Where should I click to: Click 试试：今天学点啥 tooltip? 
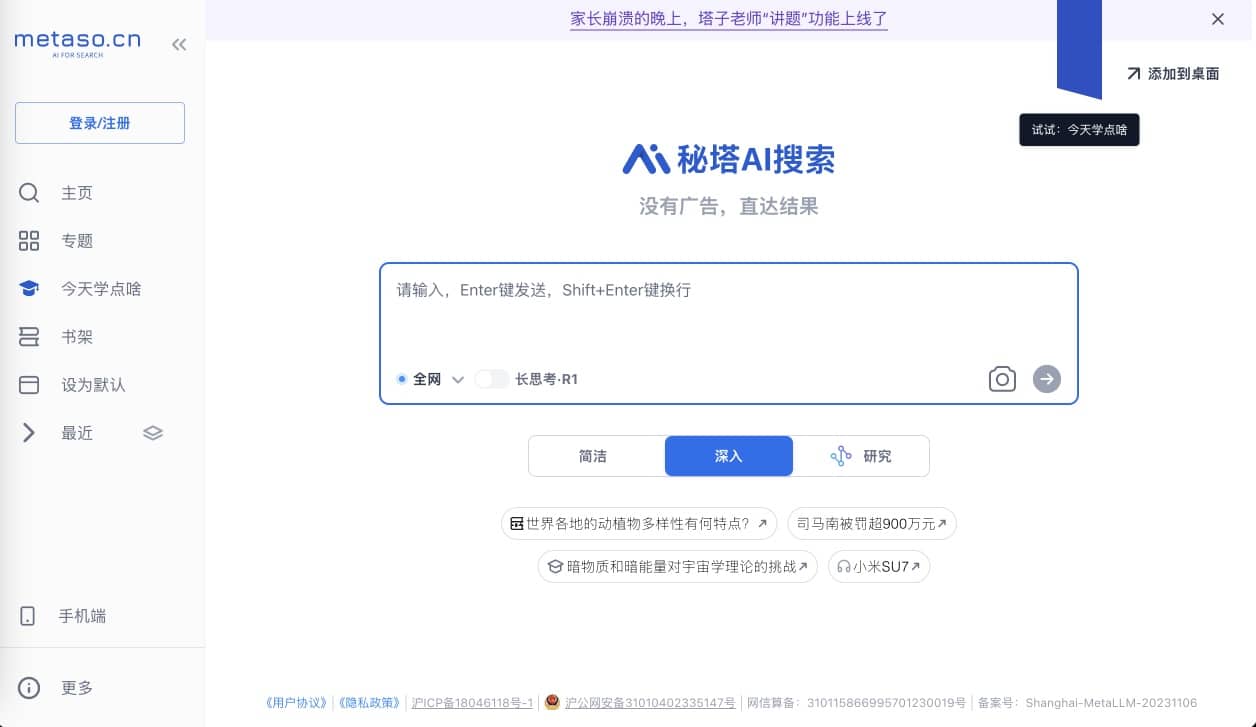coord(1079,130)
